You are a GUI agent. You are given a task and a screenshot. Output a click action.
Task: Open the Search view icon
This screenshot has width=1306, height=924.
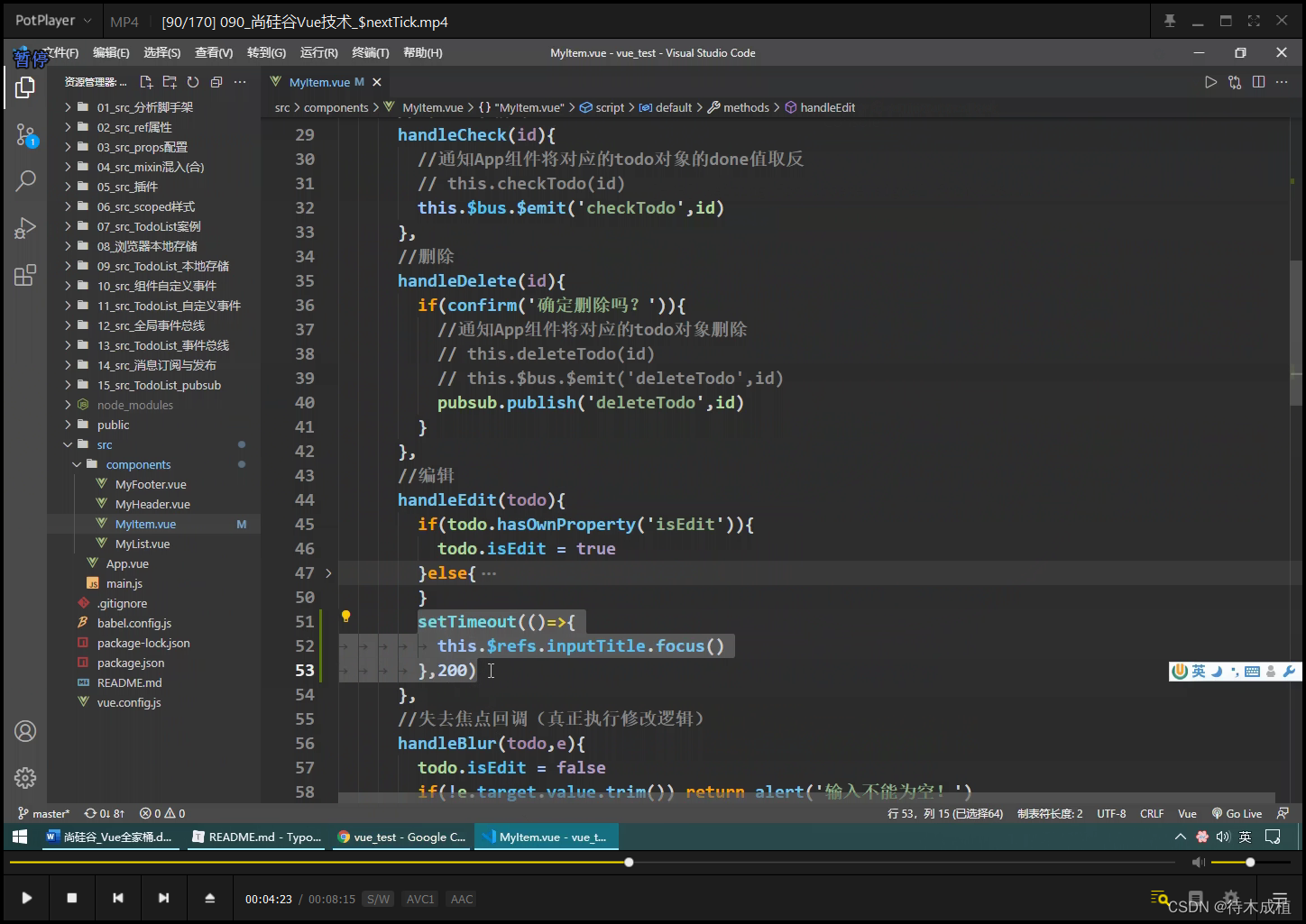click(x=25, y=180)
